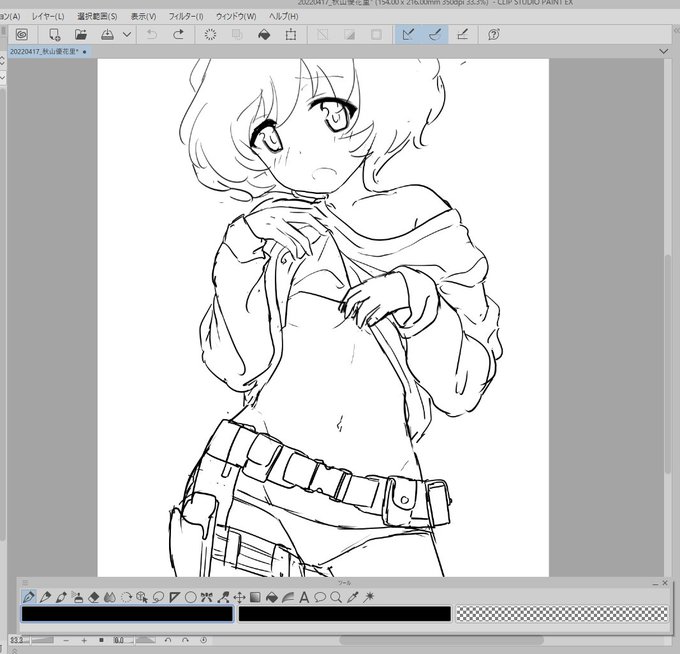The width and height of the screenshot is (680, 654).
Task: Select the Brush tool
Action: pyautogui.click(x=61, y=597)
